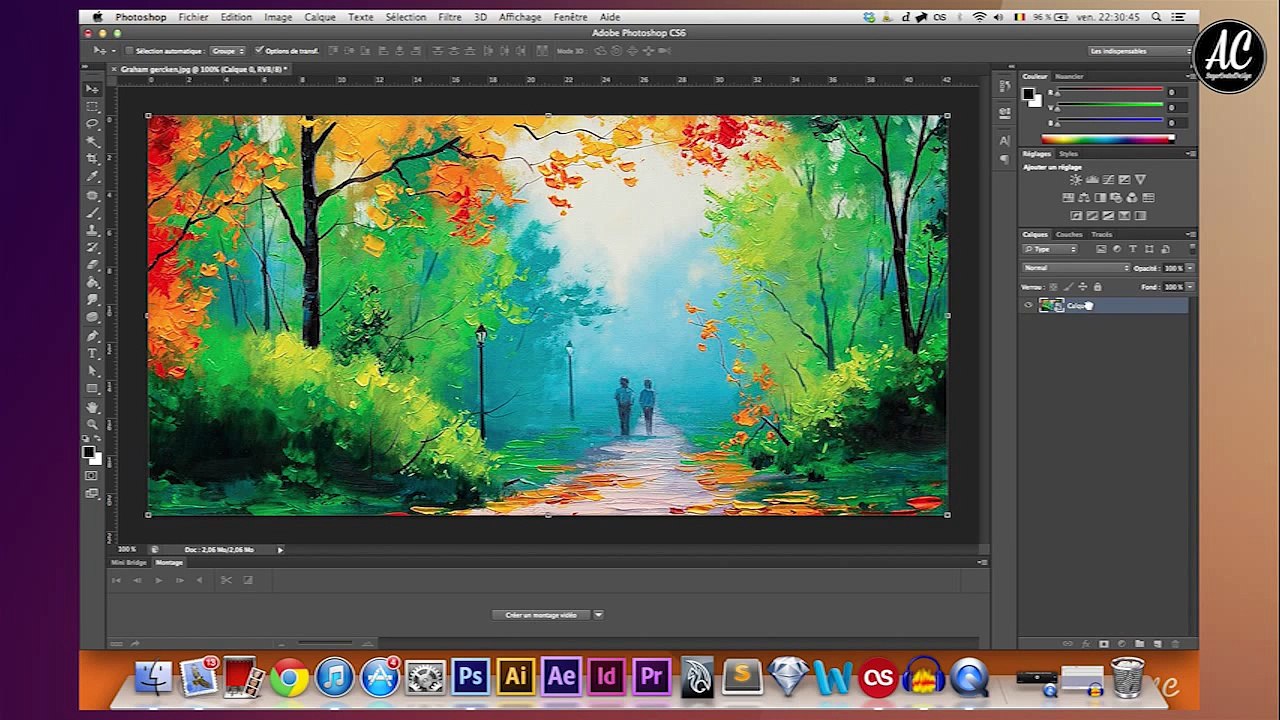Launch After Effects from the Dock

(561, 677)
